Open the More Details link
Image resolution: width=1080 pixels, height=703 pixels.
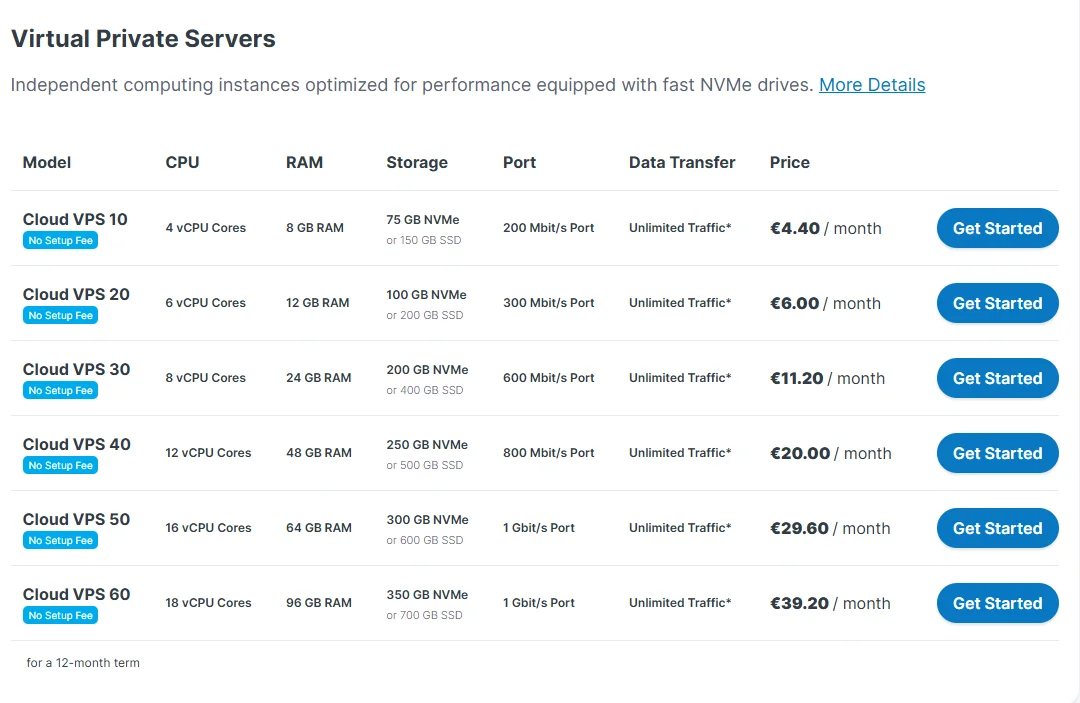click(x=872, y=85)
